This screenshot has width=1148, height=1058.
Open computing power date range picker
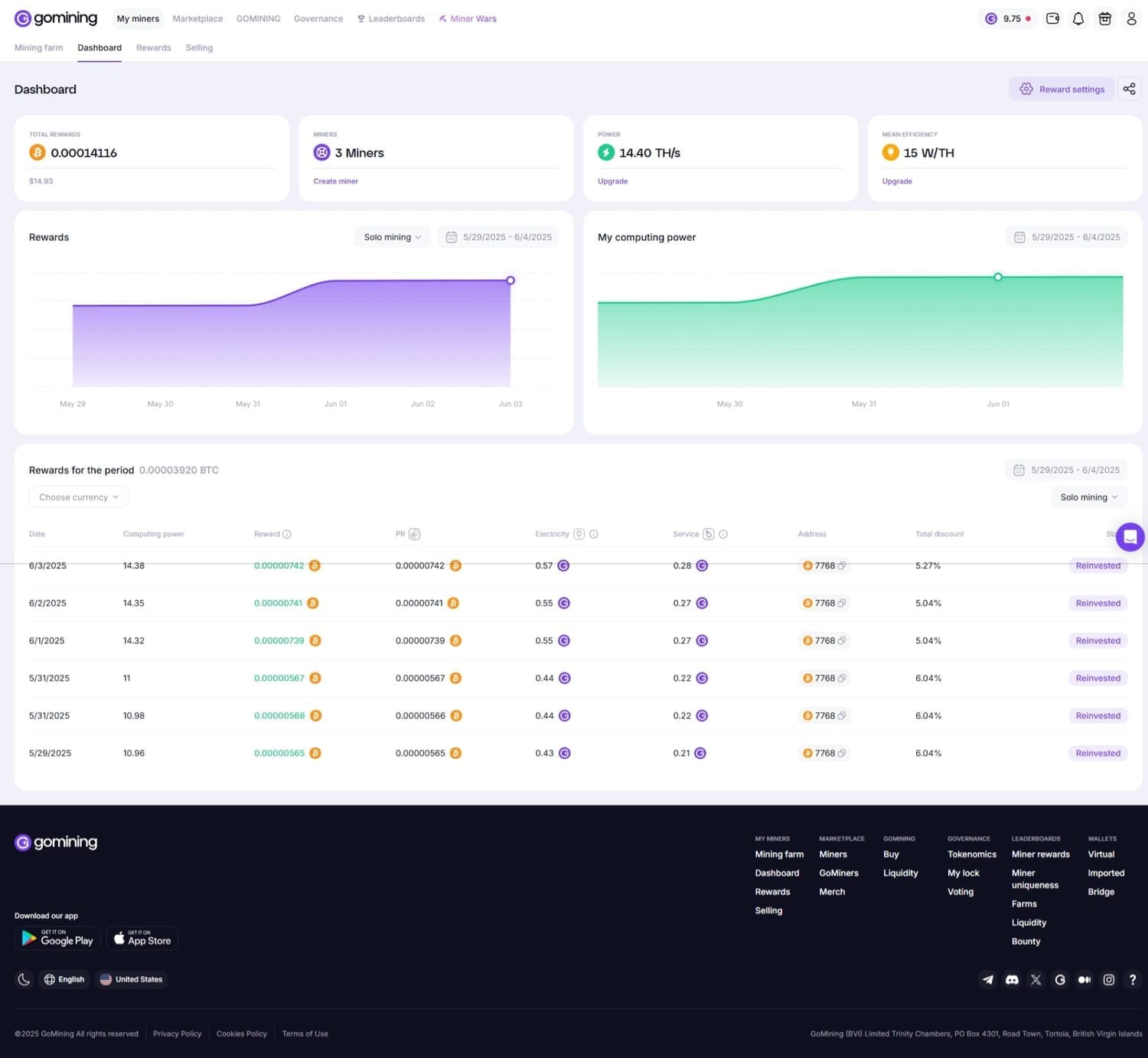coord(1067,237)
